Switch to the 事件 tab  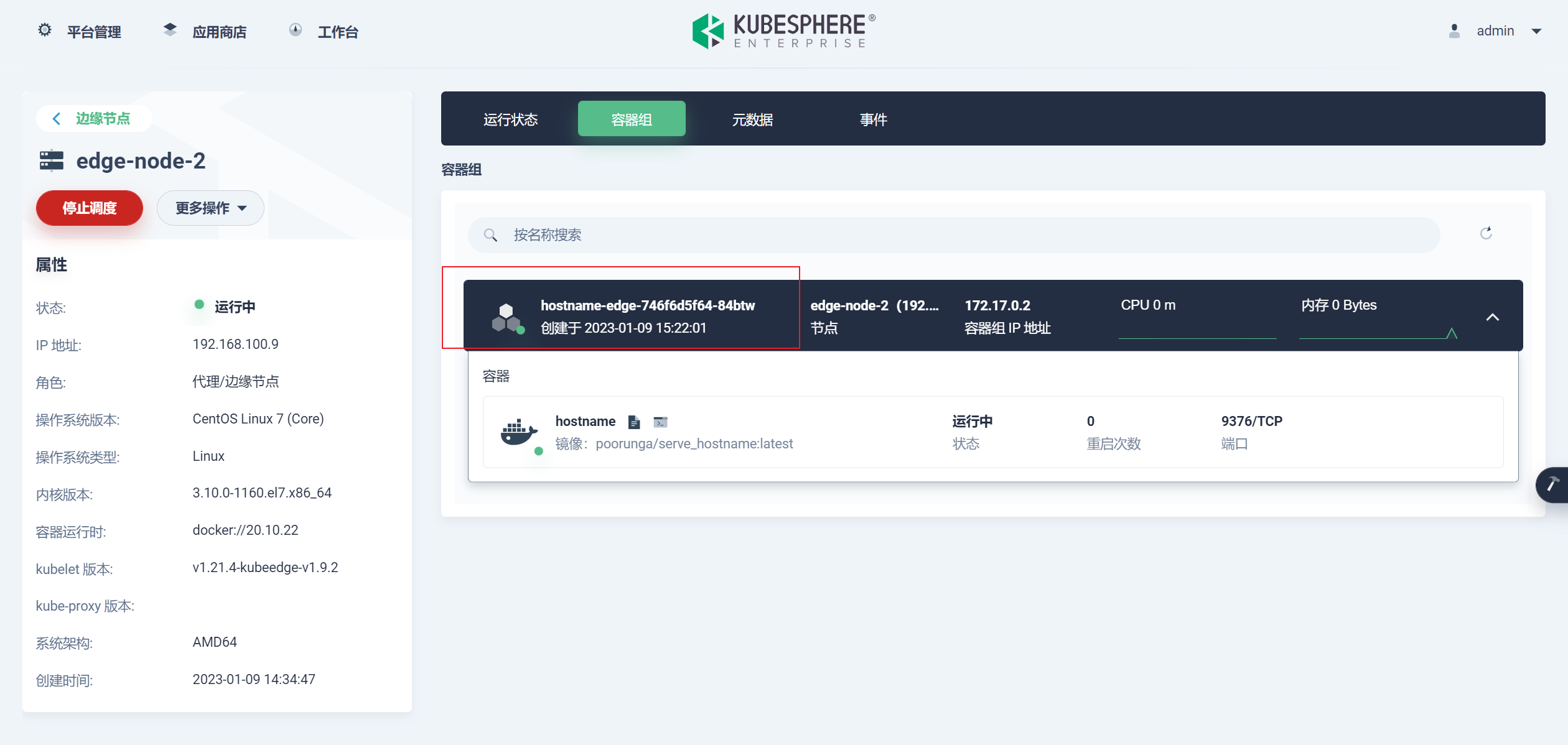point(873,119)
